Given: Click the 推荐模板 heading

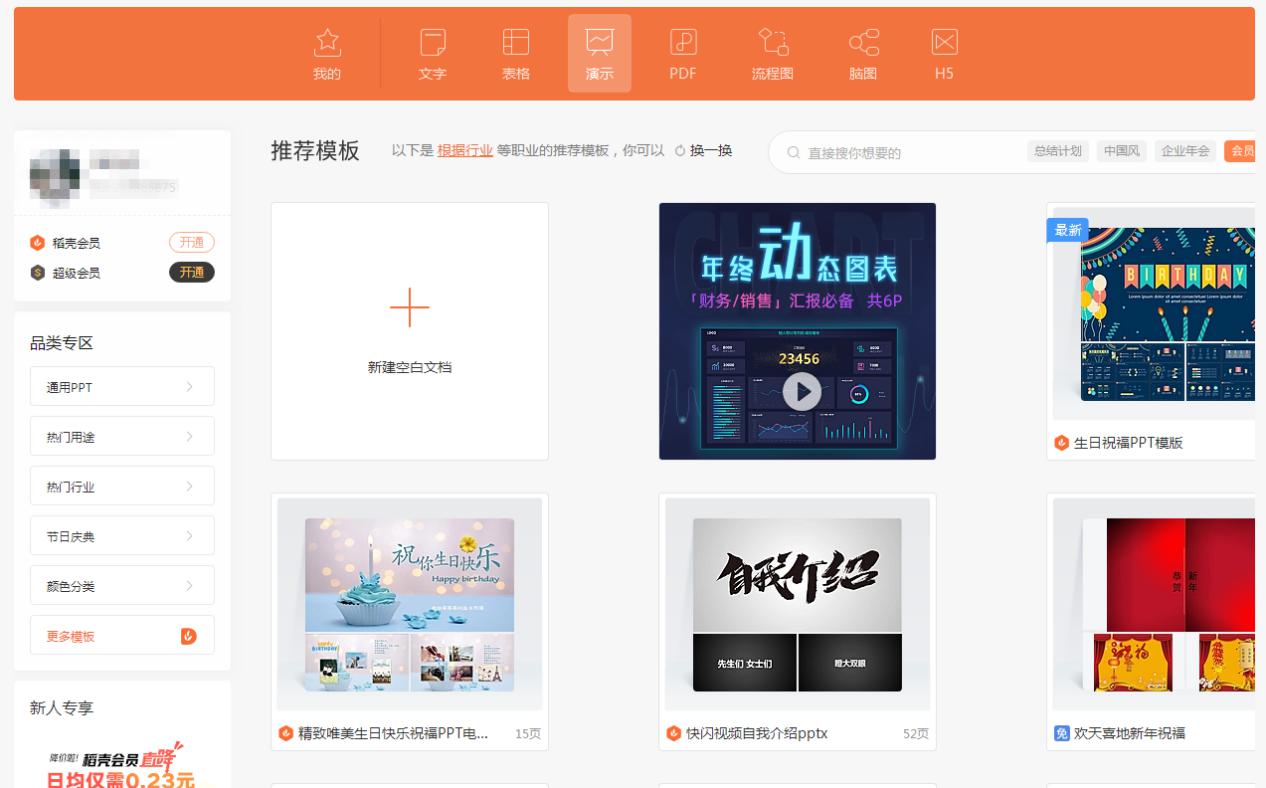Looking at the screenshot, I should 315,151.
